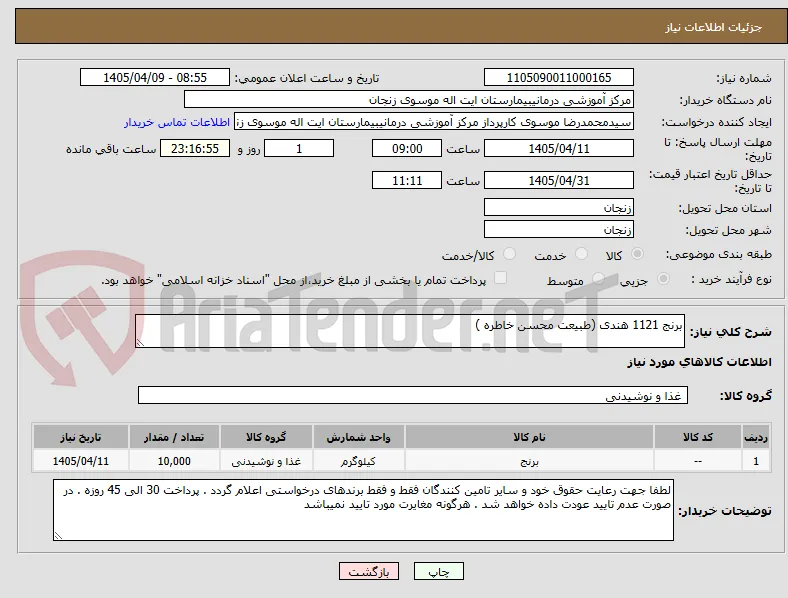The image size is (788, 598).
Task: Click the واحد شمارش column header
Action: pyautogui.click(x=358, y=437)
